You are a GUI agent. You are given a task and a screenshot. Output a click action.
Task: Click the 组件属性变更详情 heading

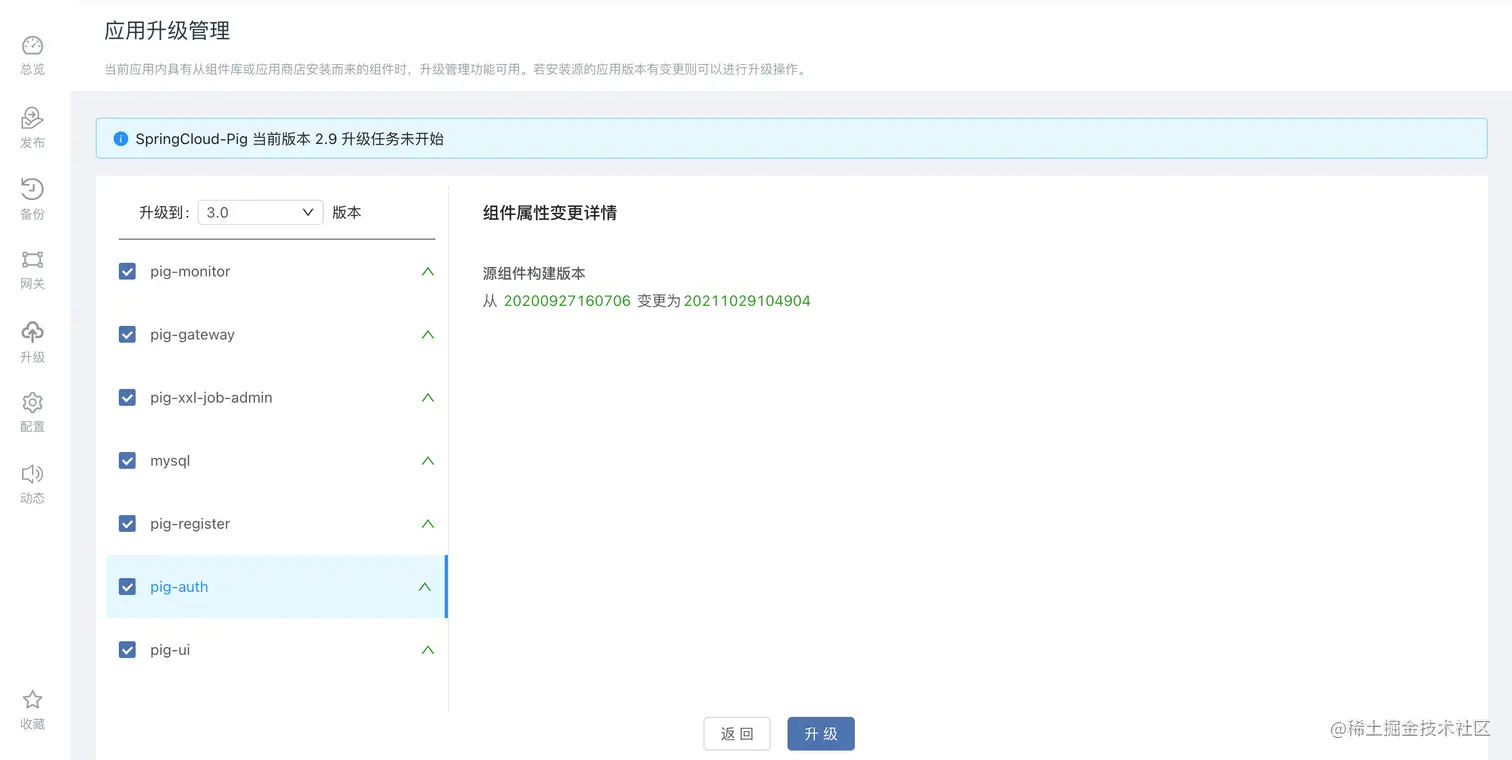pyautogui.click(x=550, y=212)
